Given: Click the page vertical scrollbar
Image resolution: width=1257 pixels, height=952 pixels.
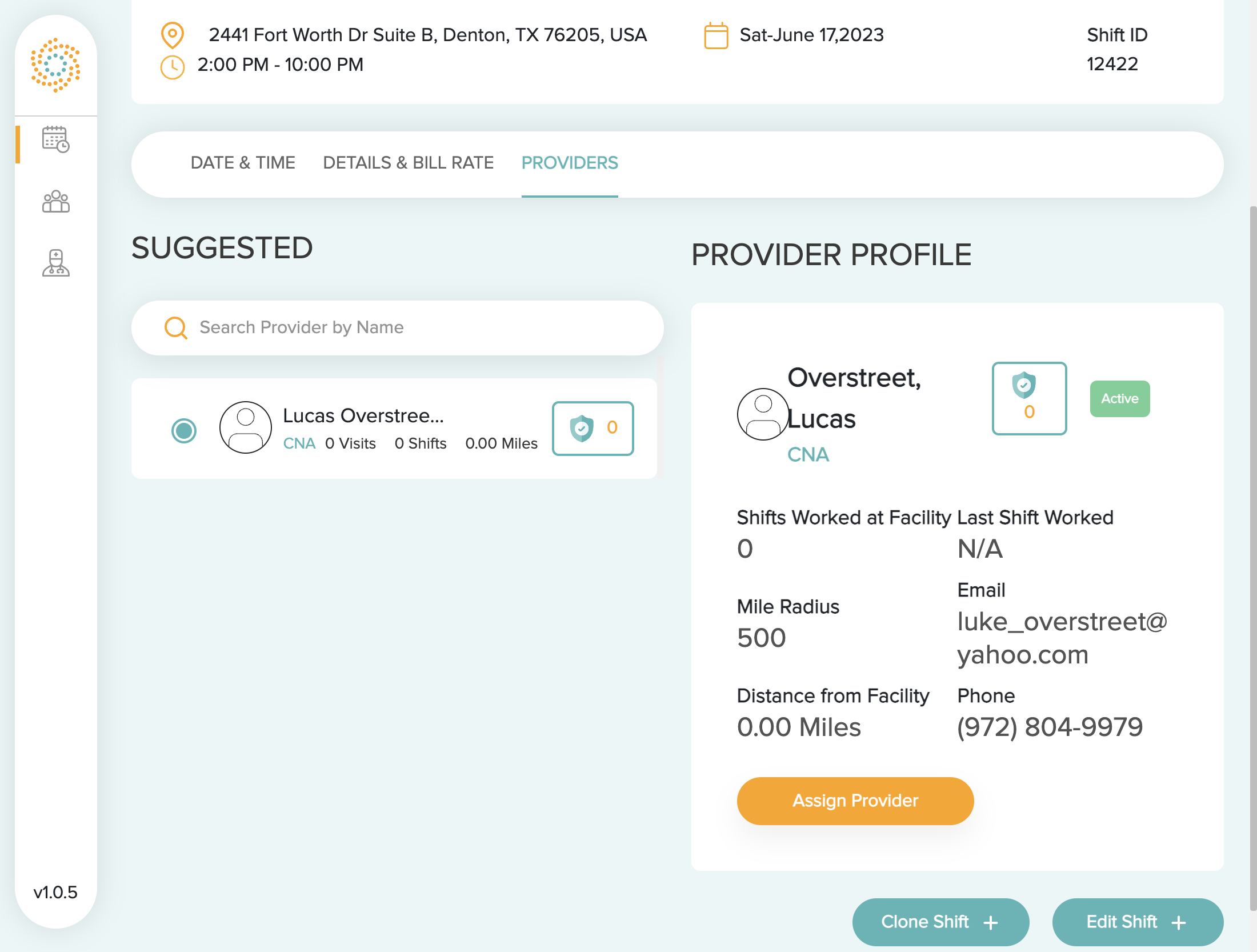Looking at the screenshot, I should click(x=1253, y=557).
